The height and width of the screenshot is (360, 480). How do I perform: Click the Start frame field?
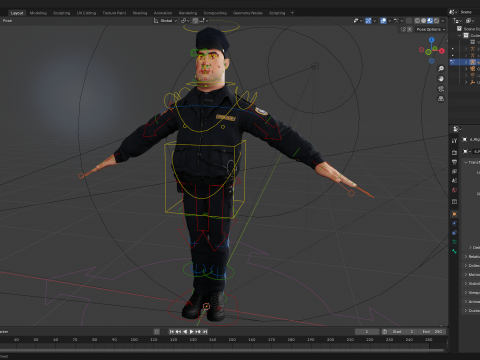pos(403,332)
